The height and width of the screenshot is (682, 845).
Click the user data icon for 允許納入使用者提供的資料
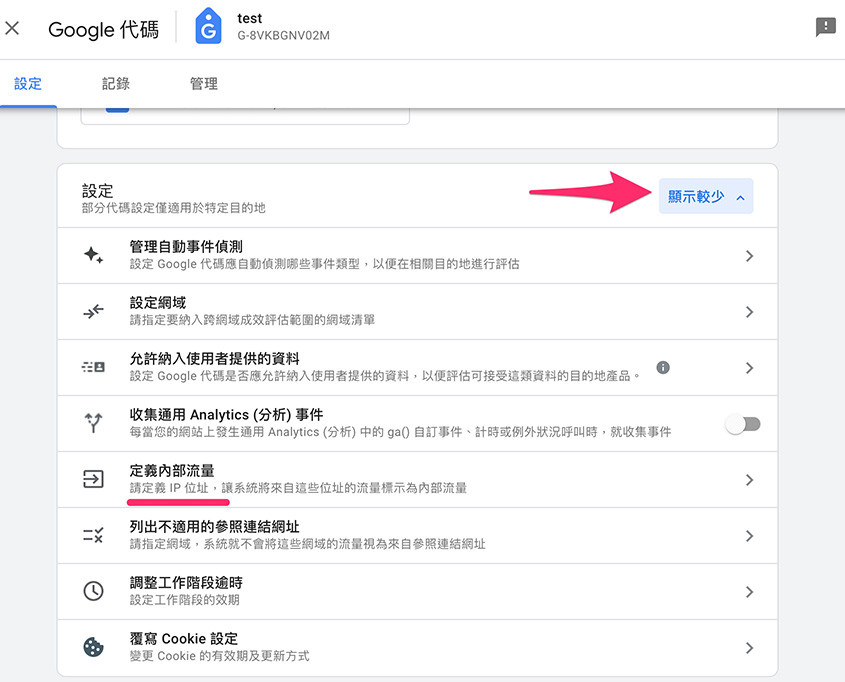pyautogui.click(x=93, y=367)
